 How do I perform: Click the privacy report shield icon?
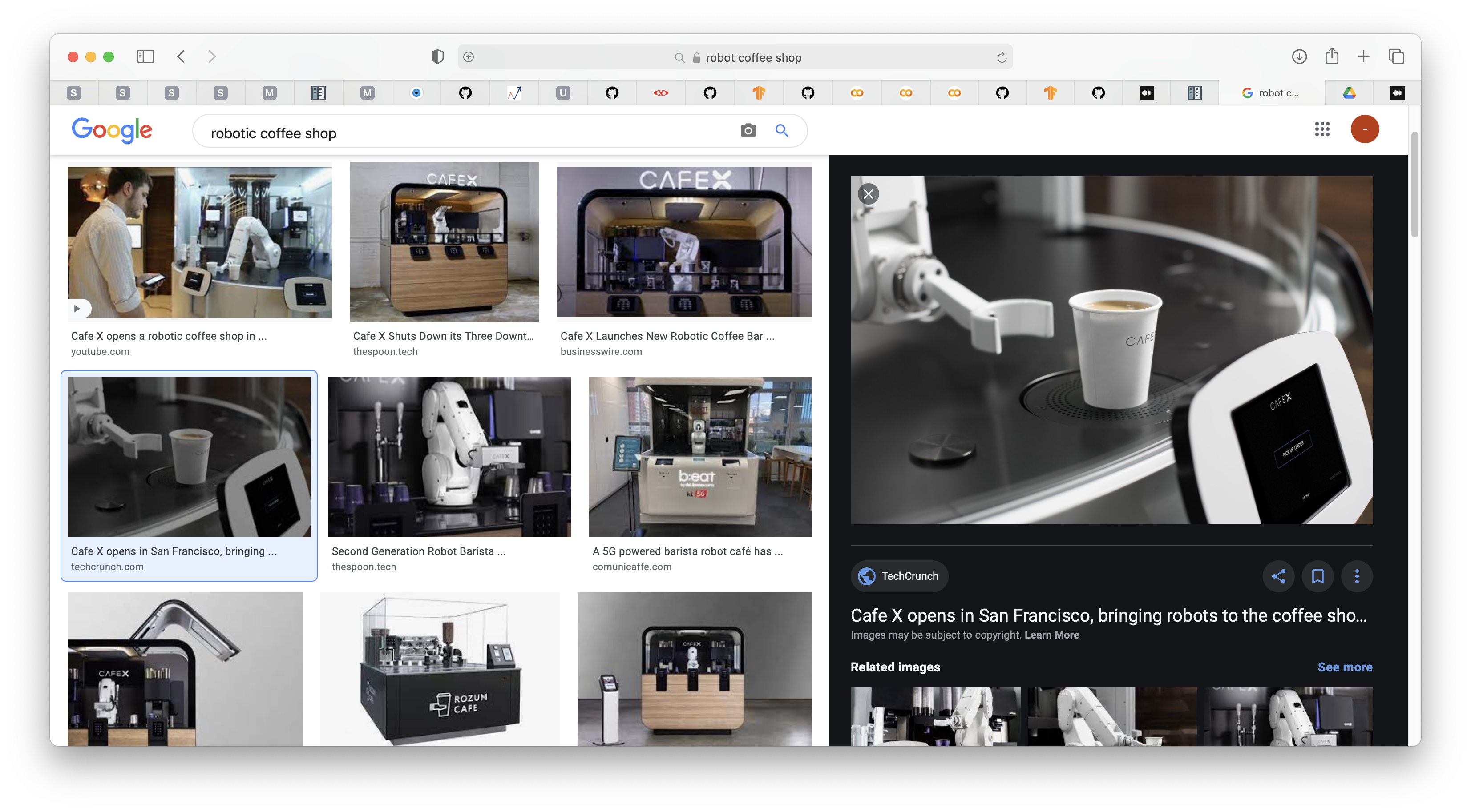pyautogui.click(x=437, y=56)
